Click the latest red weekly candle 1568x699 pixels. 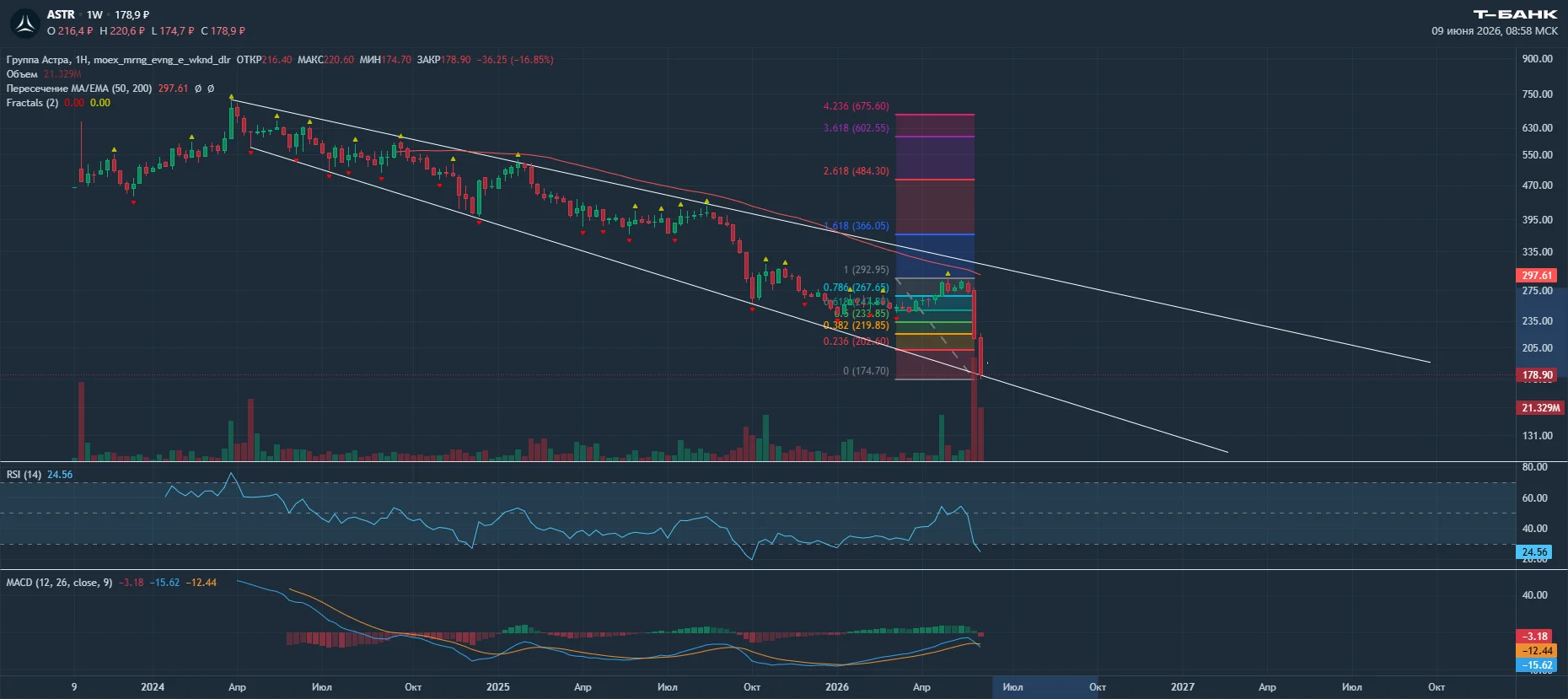click(980, 357)
